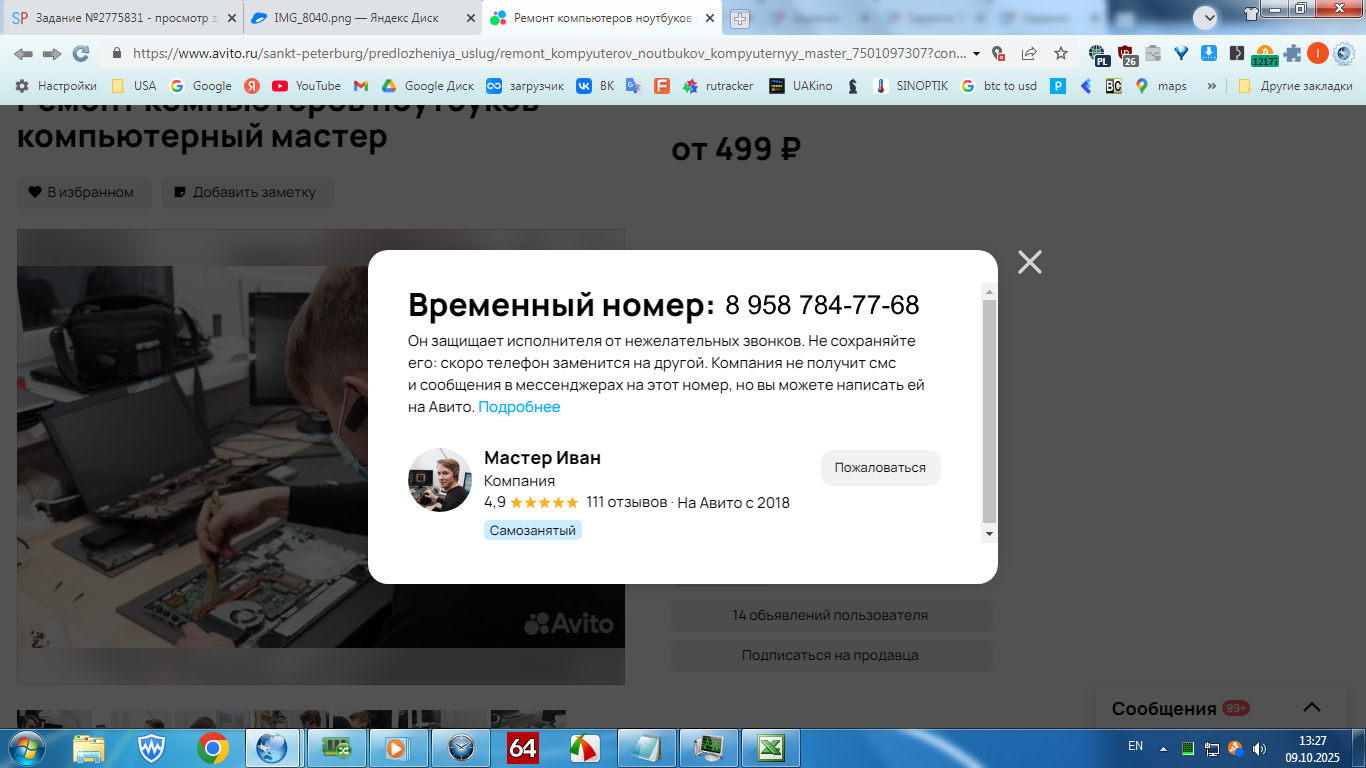Open the USA bookmarks folder
The width and height of the screenshot is (1366, 768).
pos(134,86)
